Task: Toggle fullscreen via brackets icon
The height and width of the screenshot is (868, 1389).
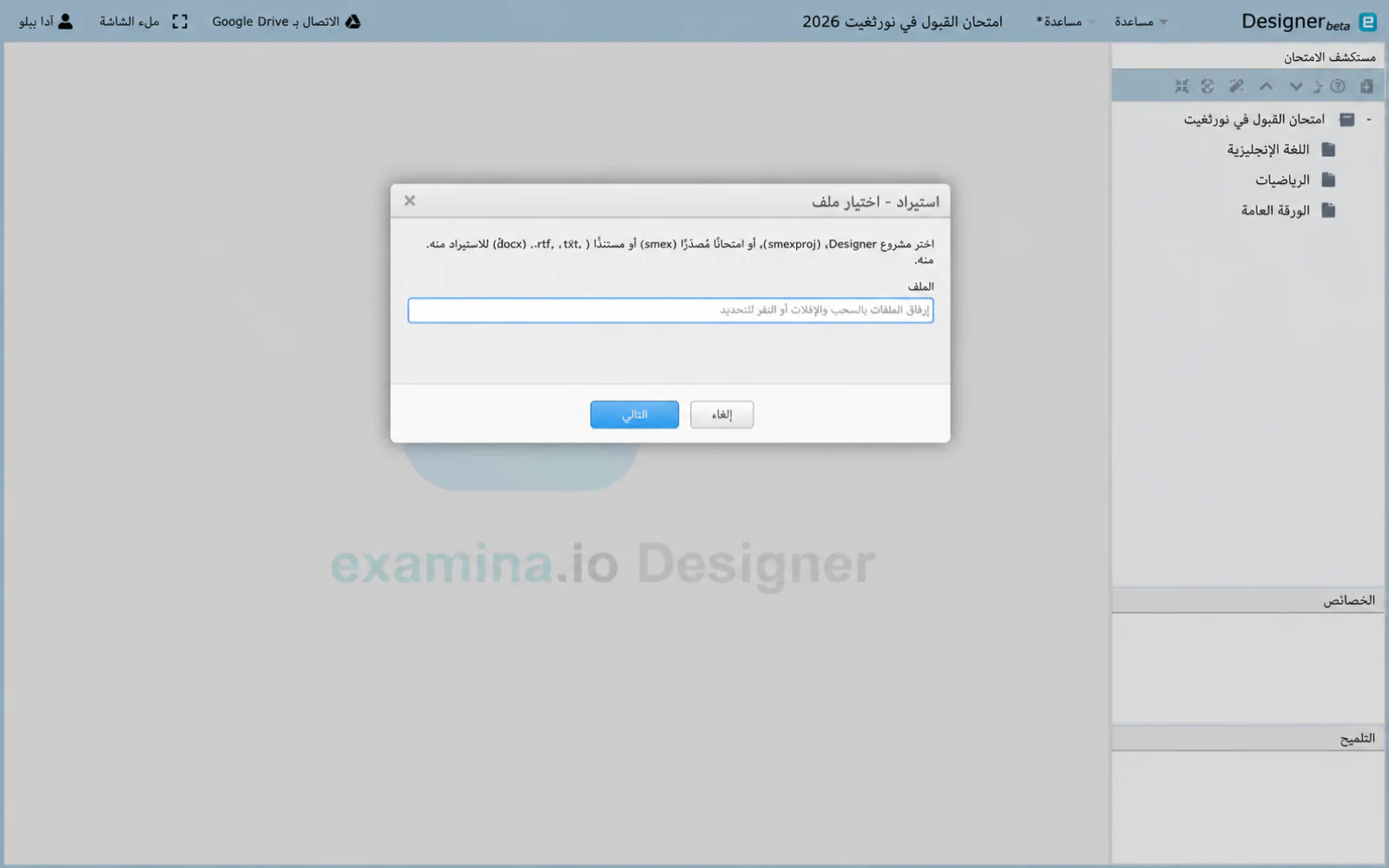Action: tap(180, 22)
